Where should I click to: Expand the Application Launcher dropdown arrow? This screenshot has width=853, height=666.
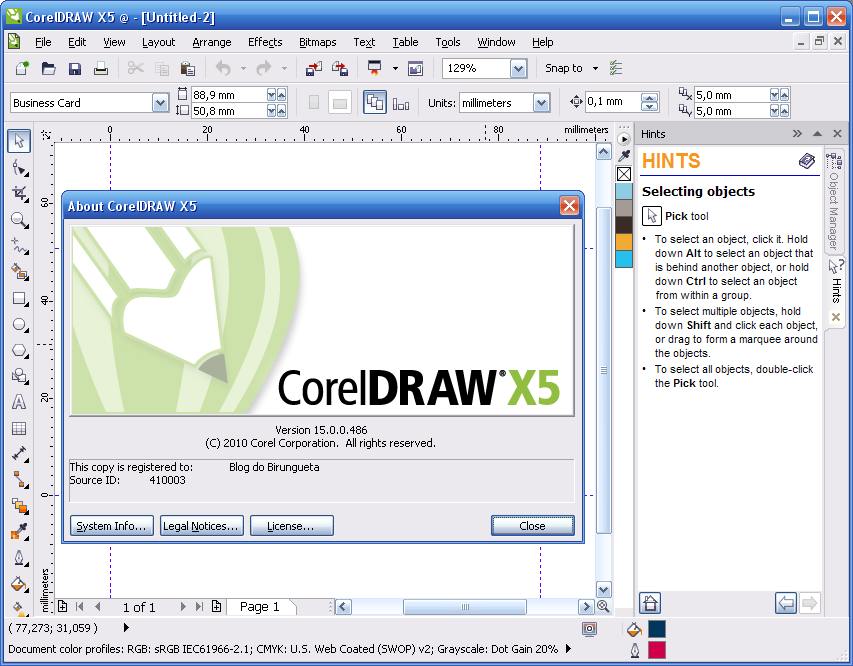(x=395, y=69)
